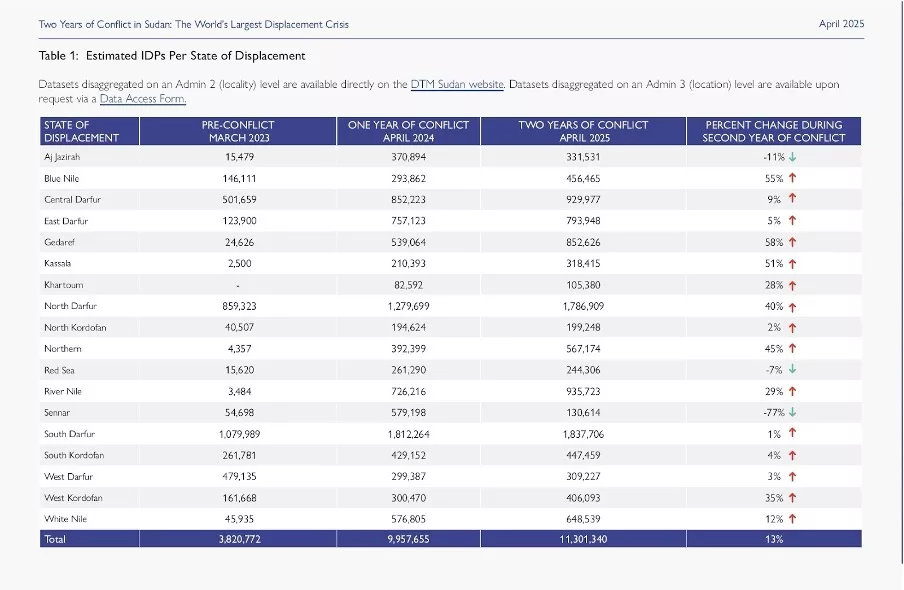904x590 pixels.
Task: Select the Two Years of Conflict header
Action: click(x=583, y=131)
